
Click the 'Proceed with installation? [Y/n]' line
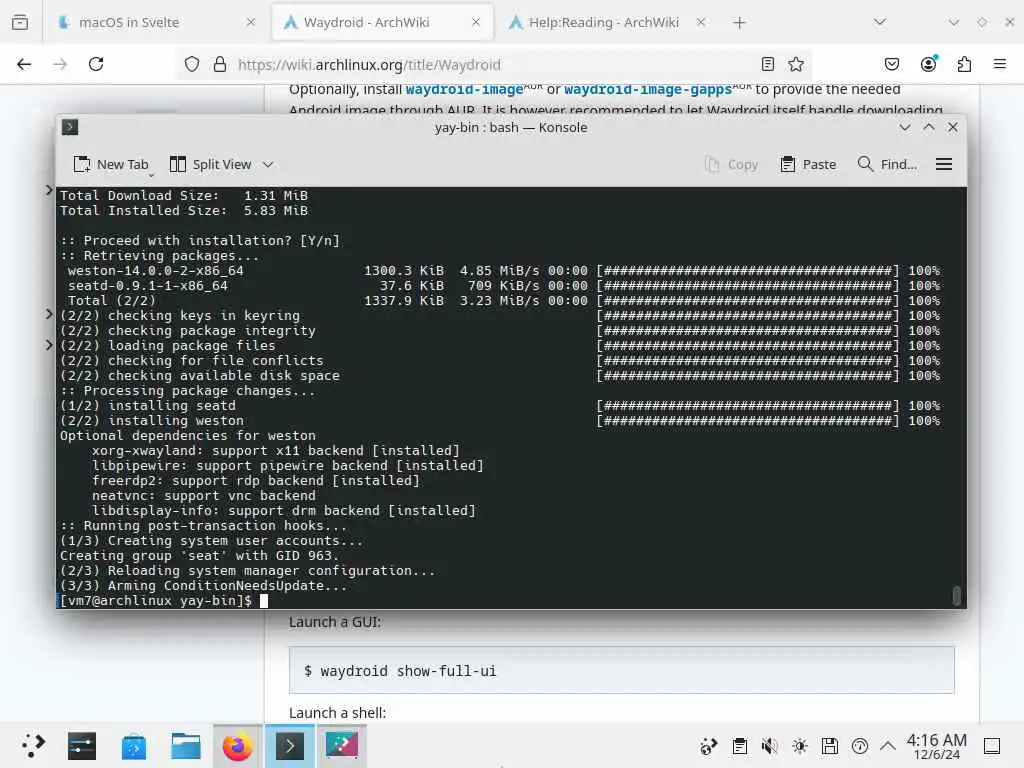[x=200, y=240]
